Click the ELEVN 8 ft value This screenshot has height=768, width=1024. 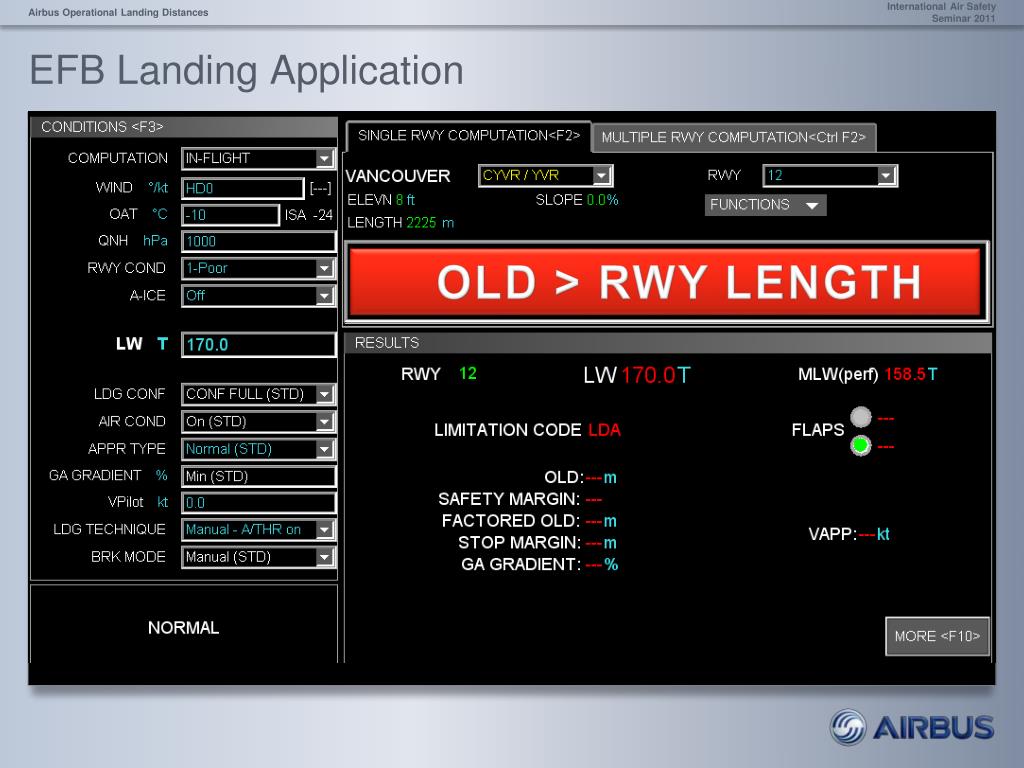pyautogui.click(x=405, y=200)
